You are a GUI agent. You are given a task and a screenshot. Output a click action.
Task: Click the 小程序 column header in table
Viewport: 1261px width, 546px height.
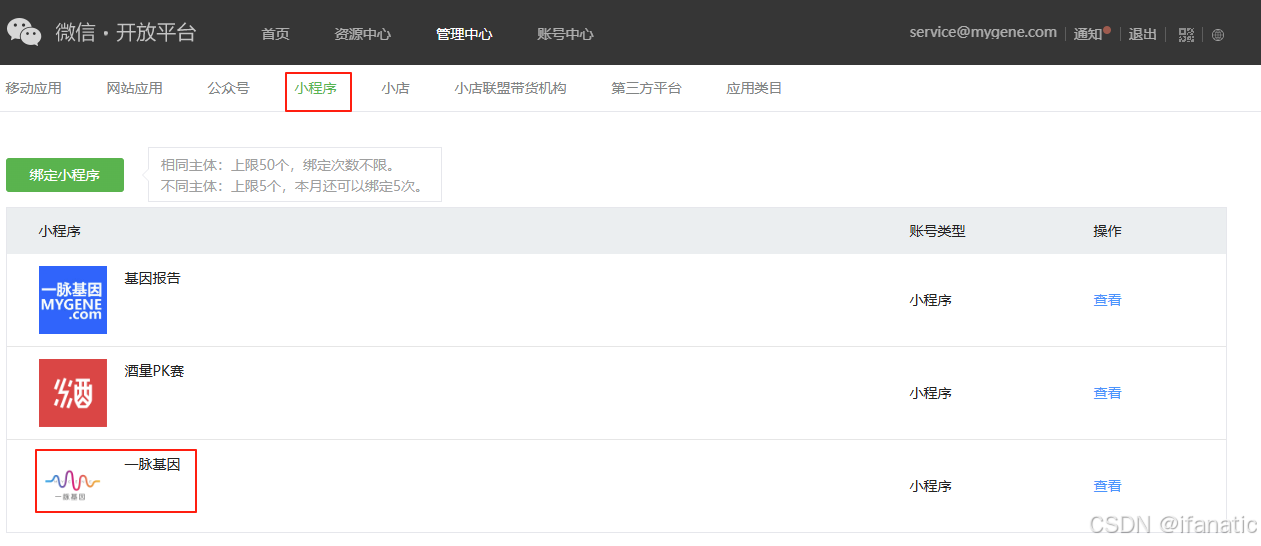[x=60, y=231]
